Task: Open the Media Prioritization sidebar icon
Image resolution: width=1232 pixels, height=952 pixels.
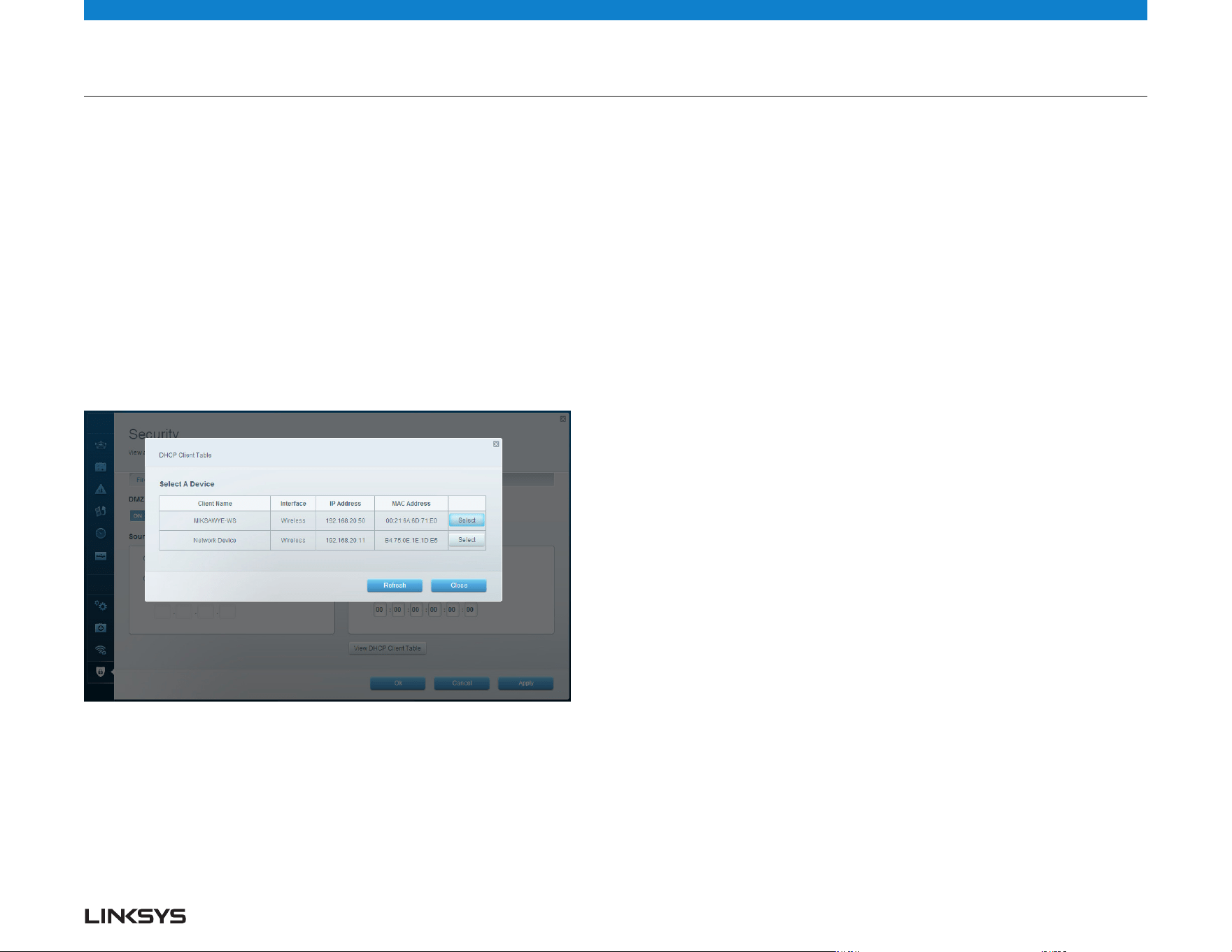Action: coord(101,511)
